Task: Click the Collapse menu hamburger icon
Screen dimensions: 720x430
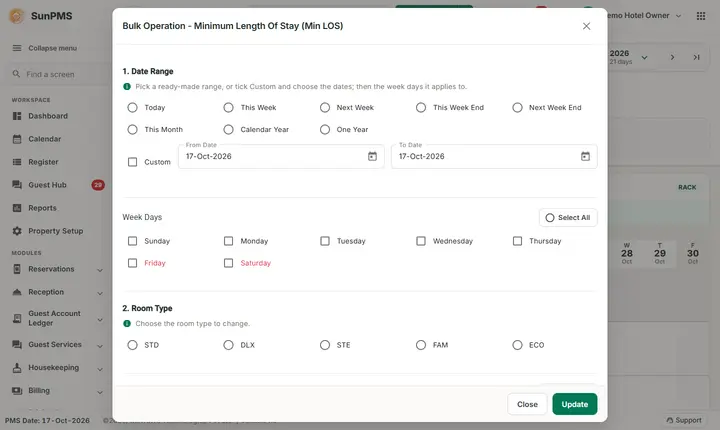Action: coord(17,48)
